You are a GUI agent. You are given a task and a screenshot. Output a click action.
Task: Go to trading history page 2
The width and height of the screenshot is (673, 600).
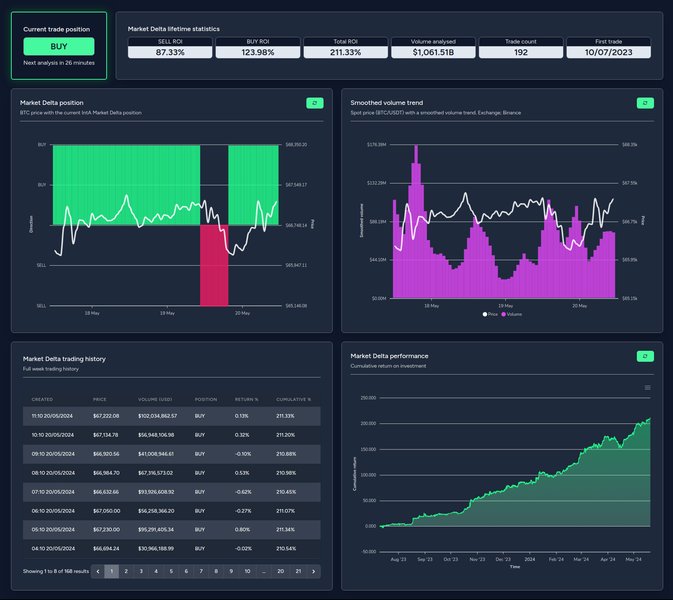coord(126,571)
